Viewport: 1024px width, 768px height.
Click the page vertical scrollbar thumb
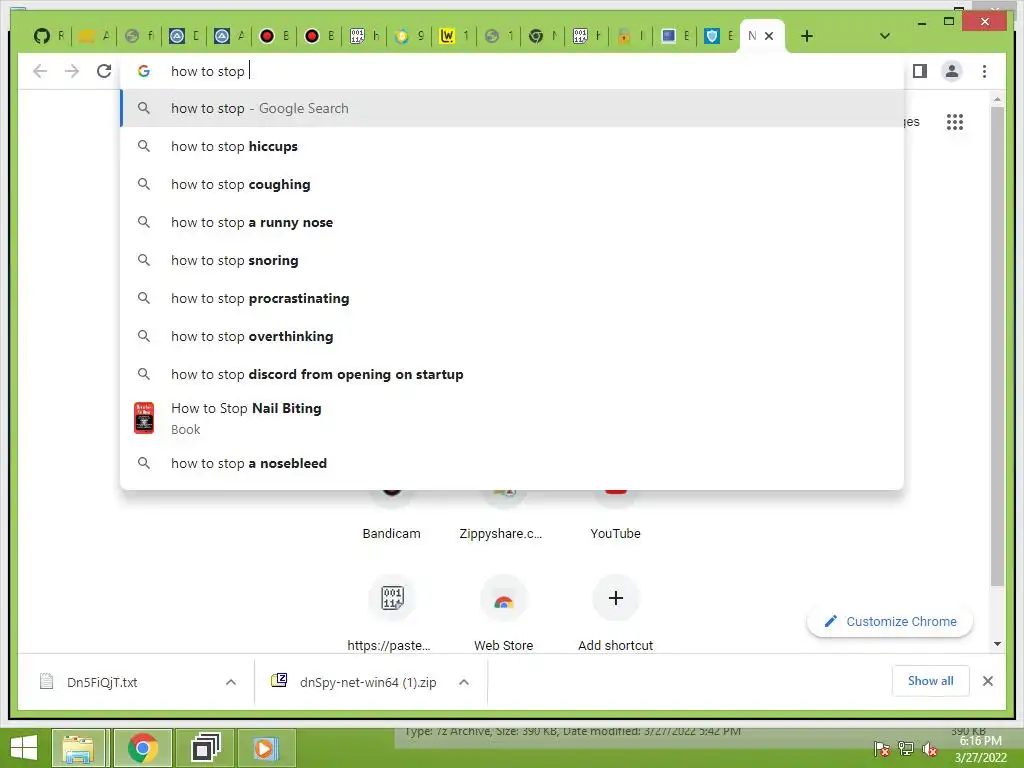[x=997, y=346]
